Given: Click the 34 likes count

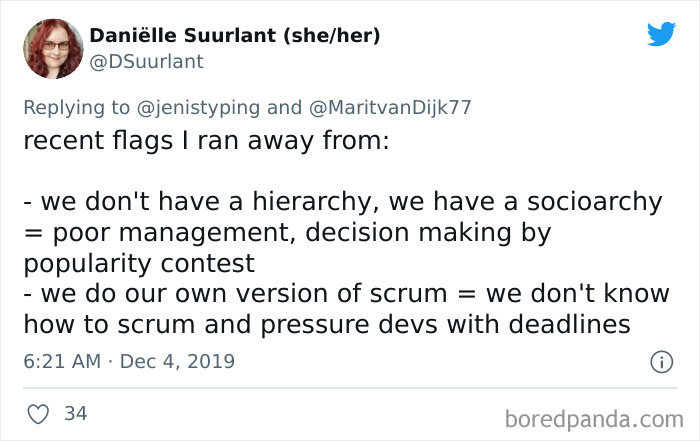Looking at the screenshot, I should pos(75,413).
